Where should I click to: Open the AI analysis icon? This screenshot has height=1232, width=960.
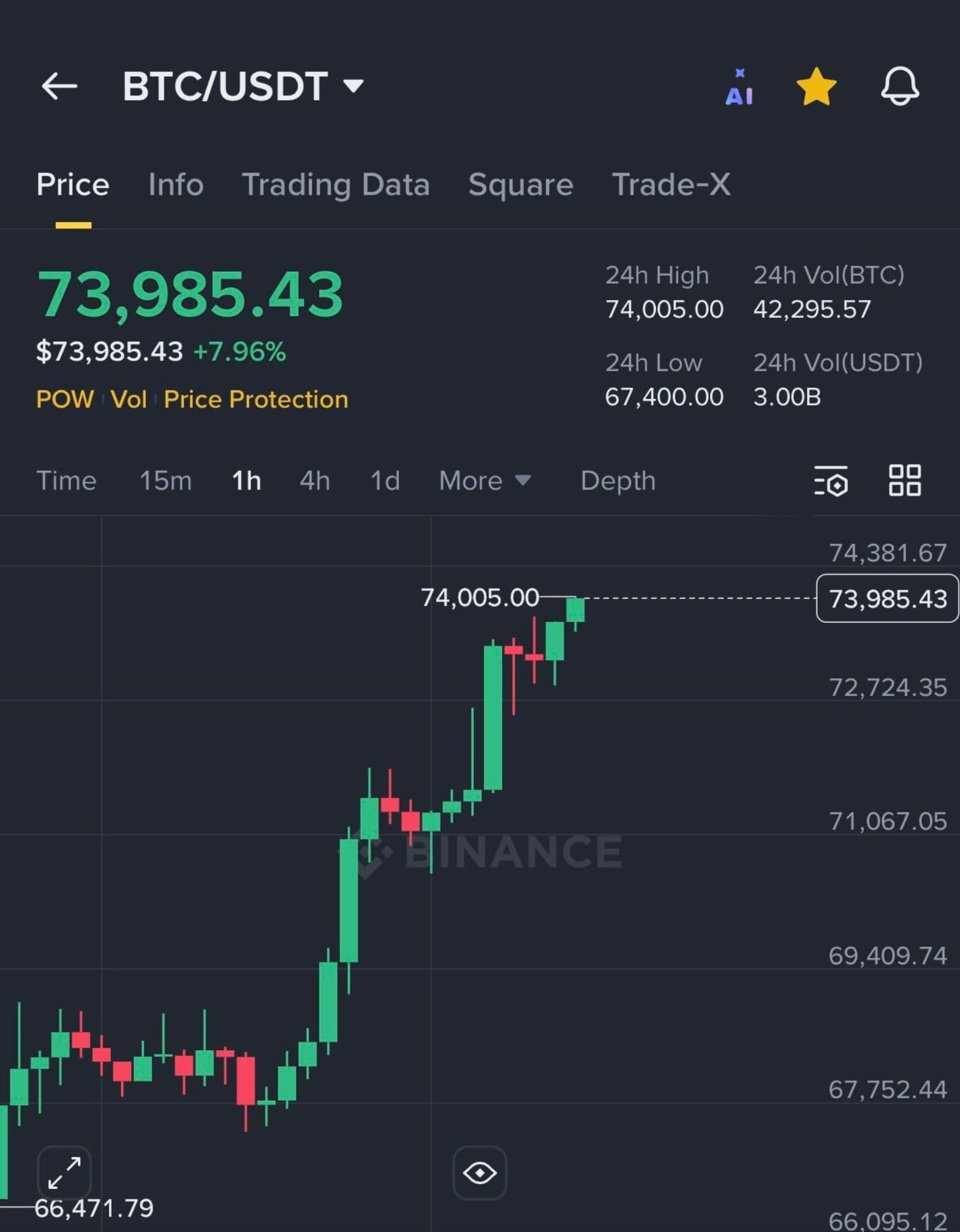click(739, 87)
